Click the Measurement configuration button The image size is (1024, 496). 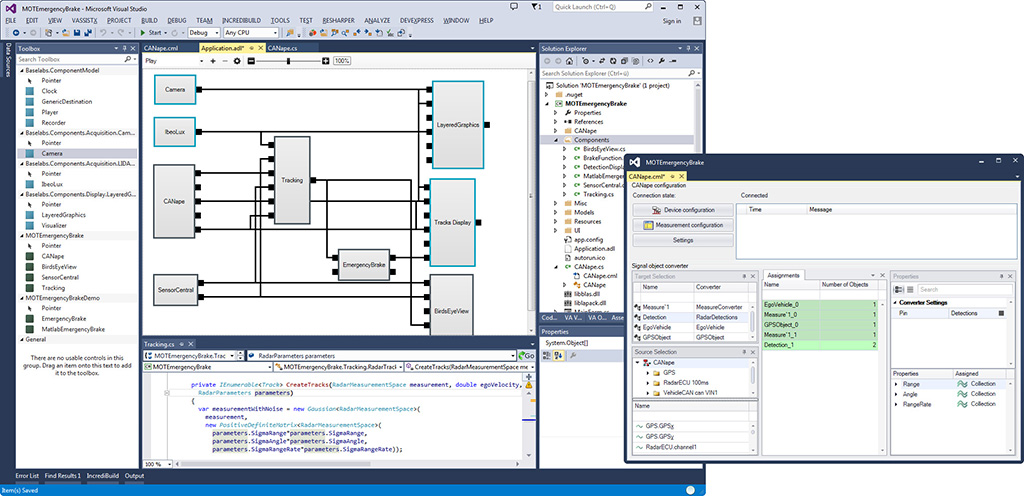click(x=683, y=225)
